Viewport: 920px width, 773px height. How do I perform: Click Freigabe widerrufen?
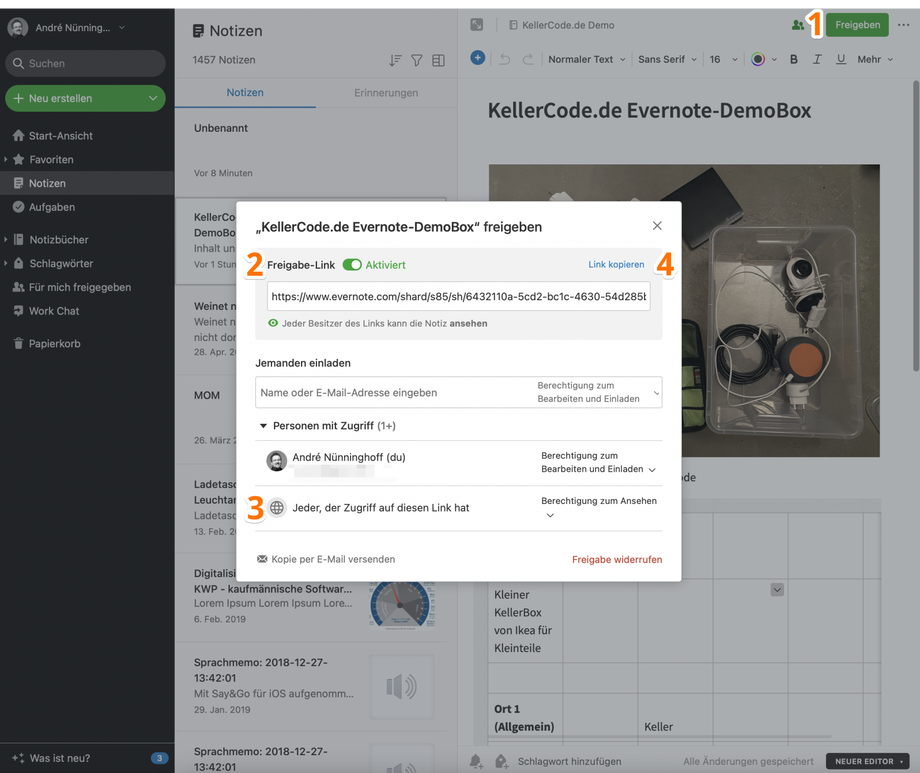(x=617, y=560)
